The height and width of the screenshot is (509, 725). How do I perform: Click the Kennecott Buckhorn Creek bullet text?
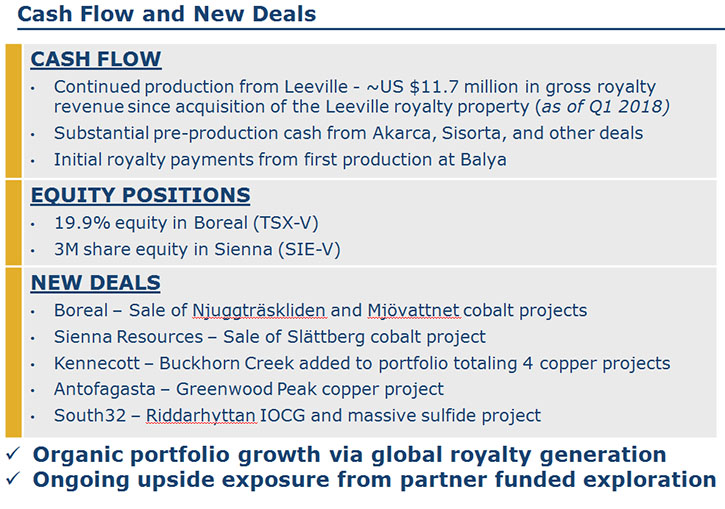pyautogui.click(x=362, y=363)
